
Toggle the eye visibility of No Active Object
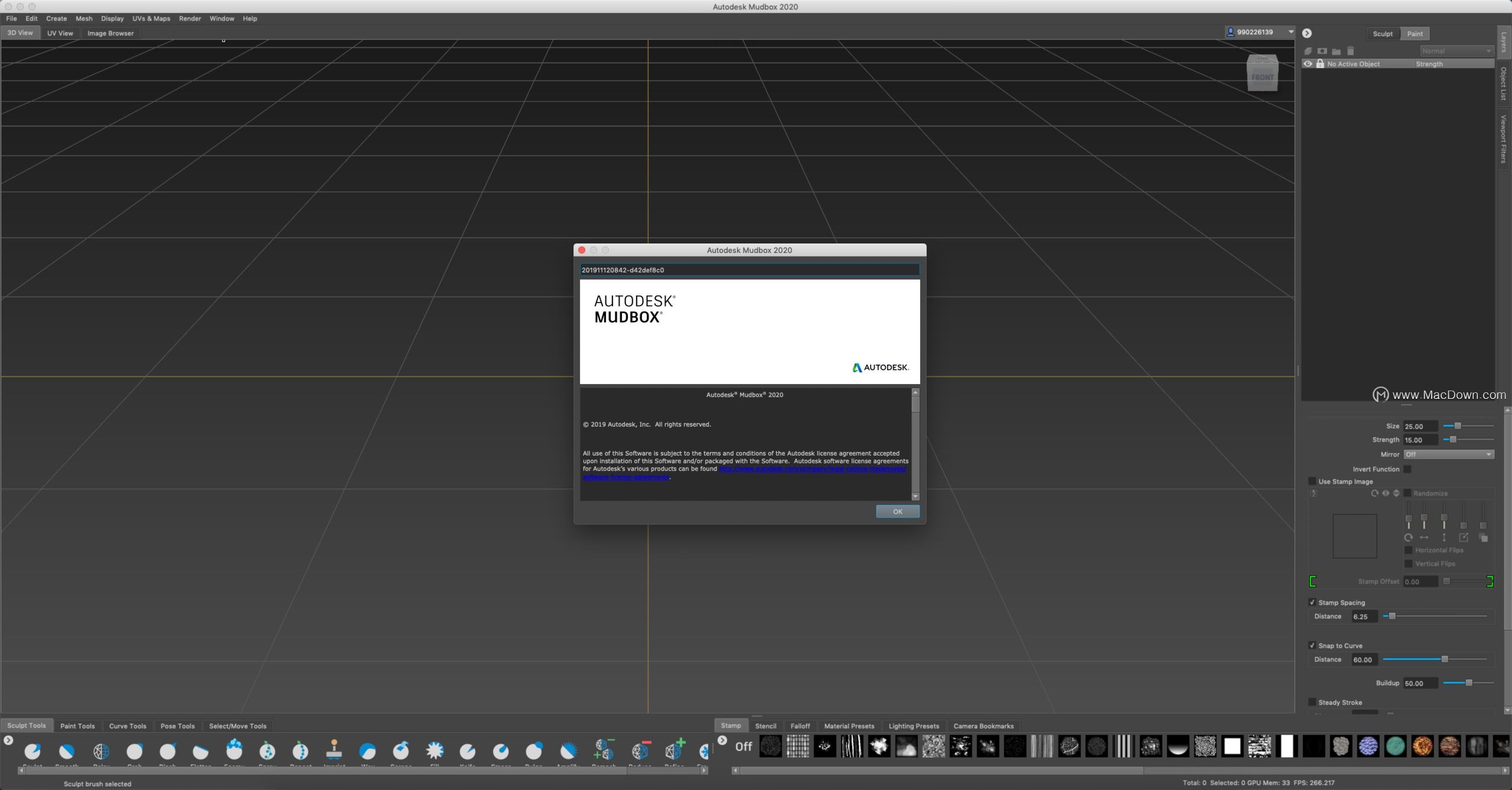pos(1308,64)
